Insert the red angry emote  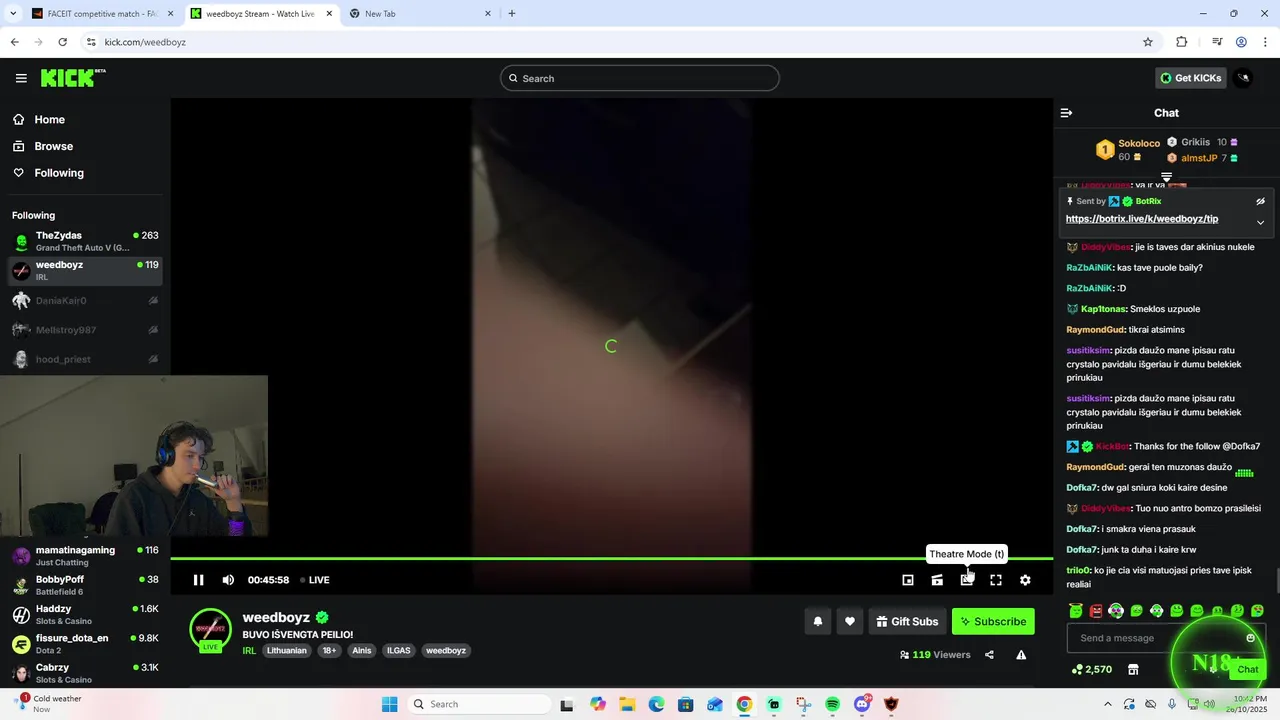tap(1096, 611)
